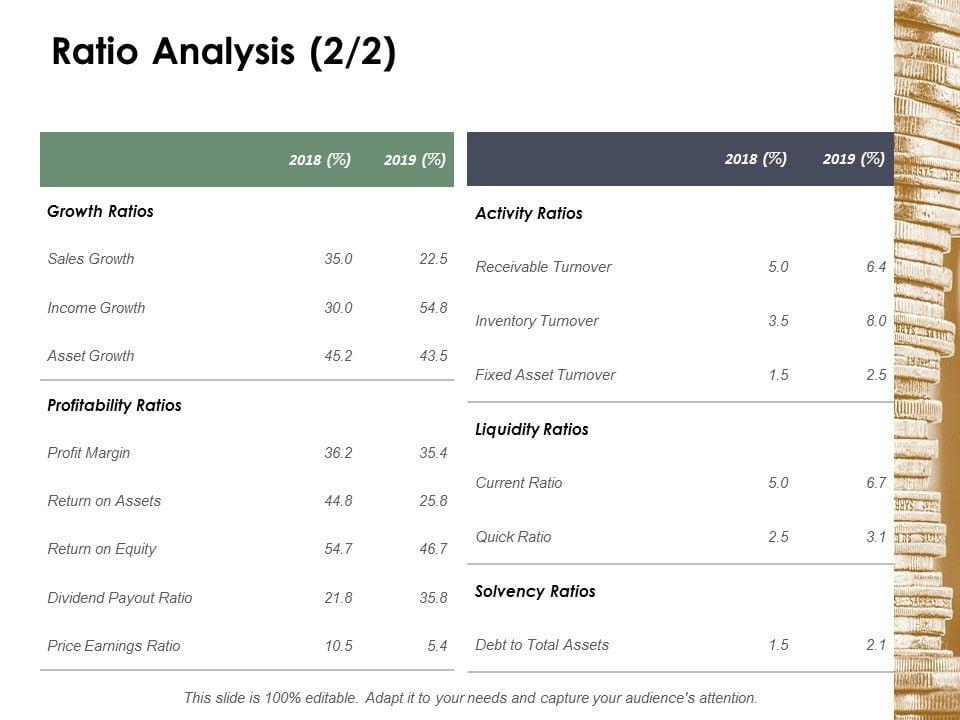The height and width of the screenshot is (720, 960).
Task: Click the Price Earnings Ratio label
Action: point(114,646)
